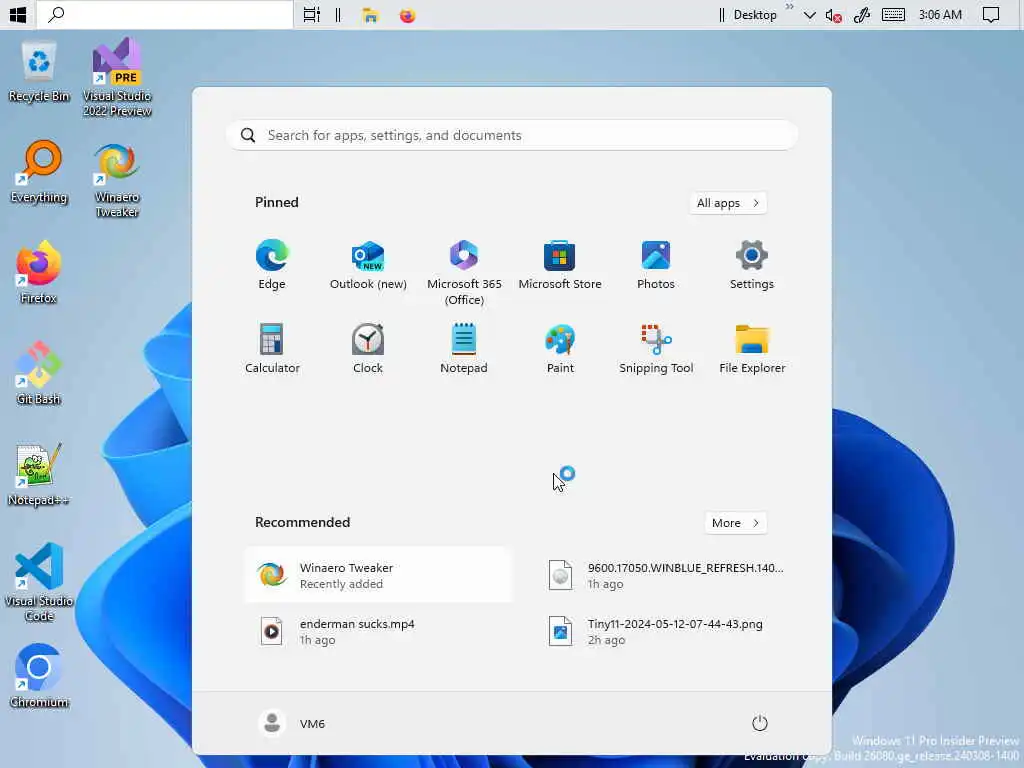
Task: Select Visual Studio Code desktop shortcut
Action: coord(39,583)
